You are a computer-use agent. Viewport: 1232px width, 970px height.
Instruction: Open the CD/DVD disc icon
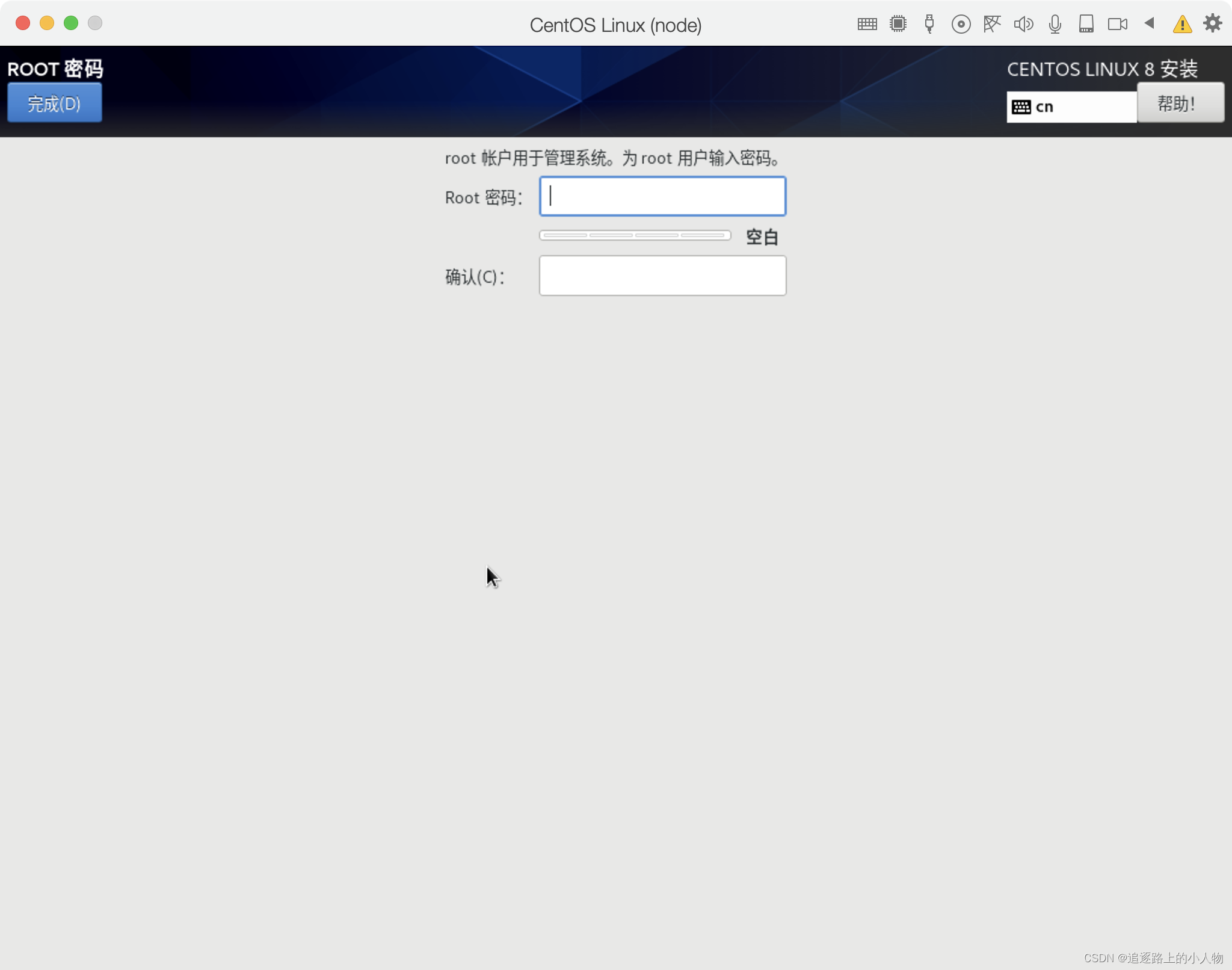pos(961,24)
